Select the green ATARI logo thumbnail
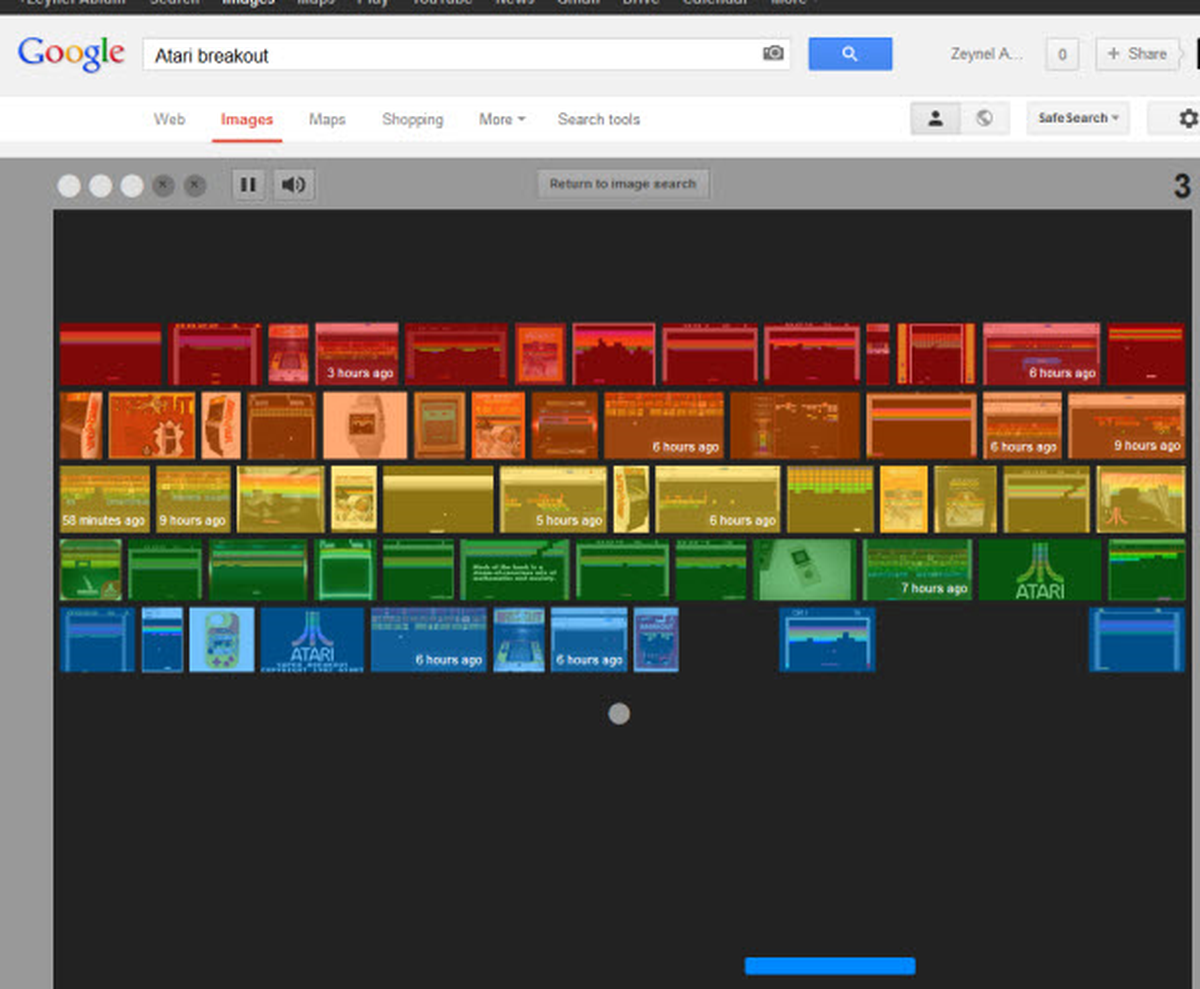Viewport: 1200px width, 989px height. tap(1040, 570)
